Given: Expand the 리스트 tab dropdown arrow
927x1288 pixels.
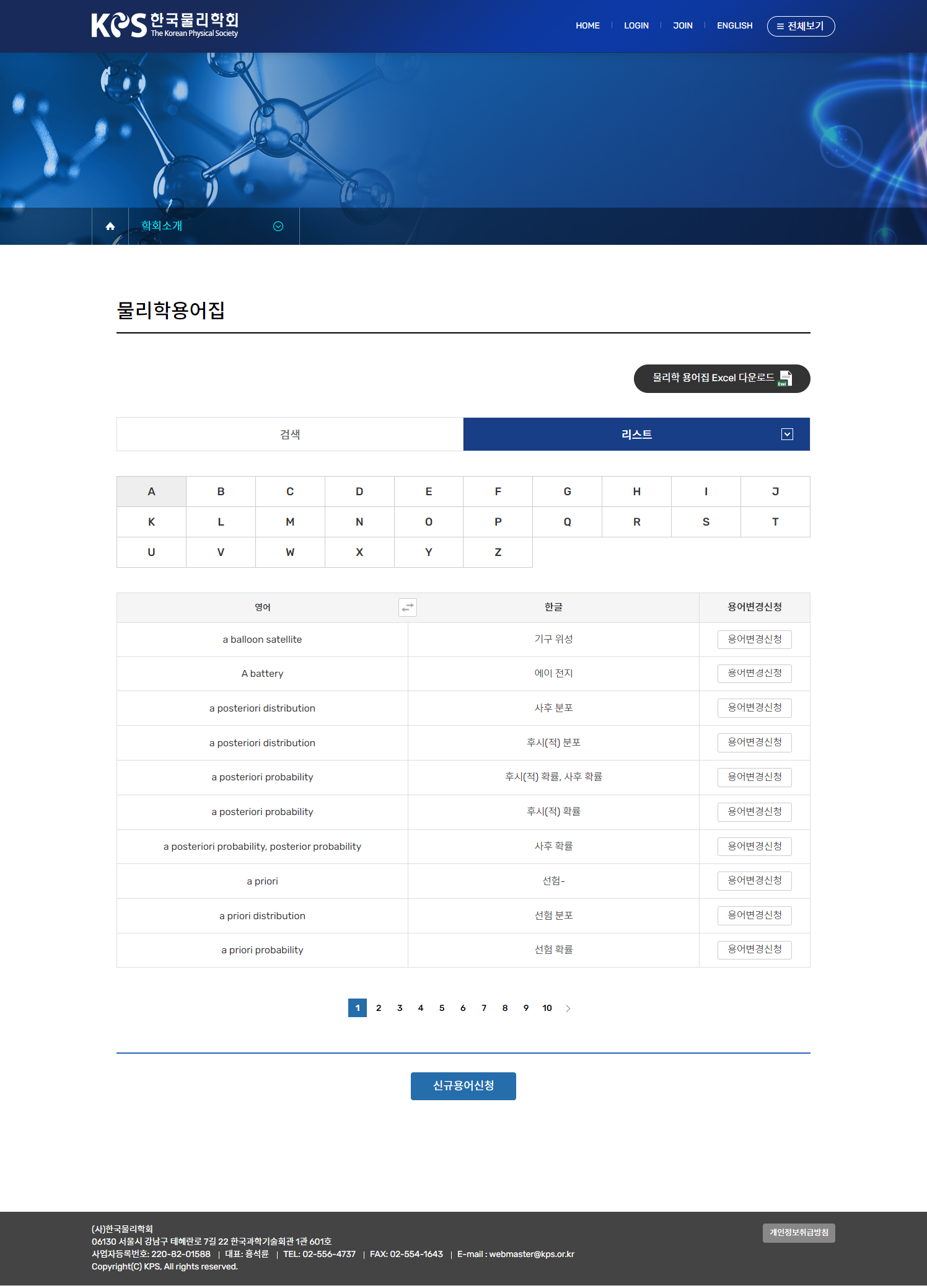Looking at the screenshot, I should click(x=787, y=434).
